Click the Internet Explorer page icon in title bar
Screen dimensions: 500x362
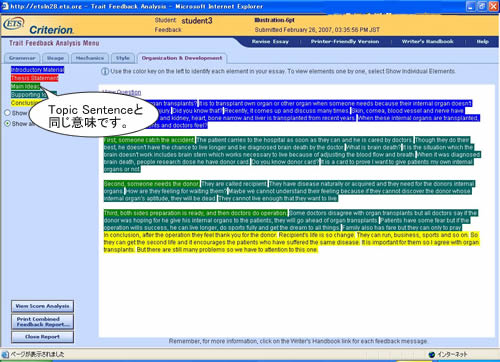pos(5,6)
